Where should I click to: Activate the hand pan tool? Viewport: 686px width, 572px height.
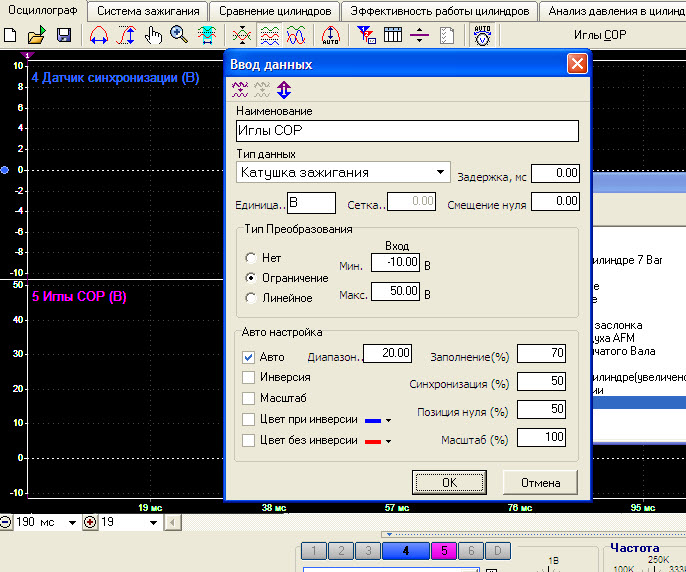(153, 35)
